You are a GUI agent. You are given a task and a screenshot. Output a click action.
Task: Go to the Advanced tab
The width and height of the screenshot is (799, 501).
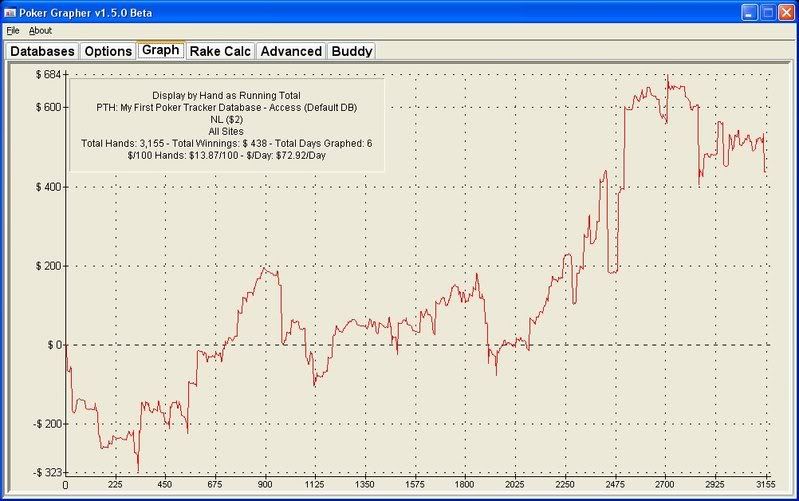290,51
